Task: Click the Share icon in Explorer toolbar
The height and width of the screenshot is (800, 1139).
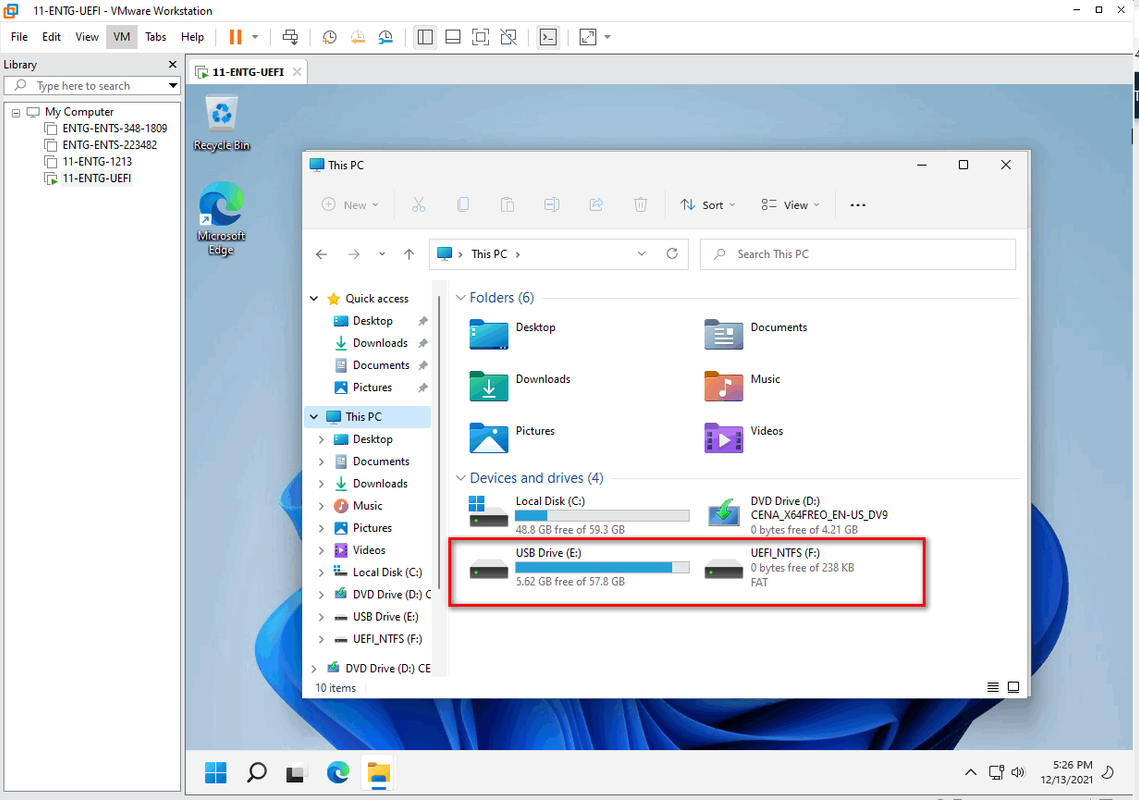Action: (x=596, y=205)
